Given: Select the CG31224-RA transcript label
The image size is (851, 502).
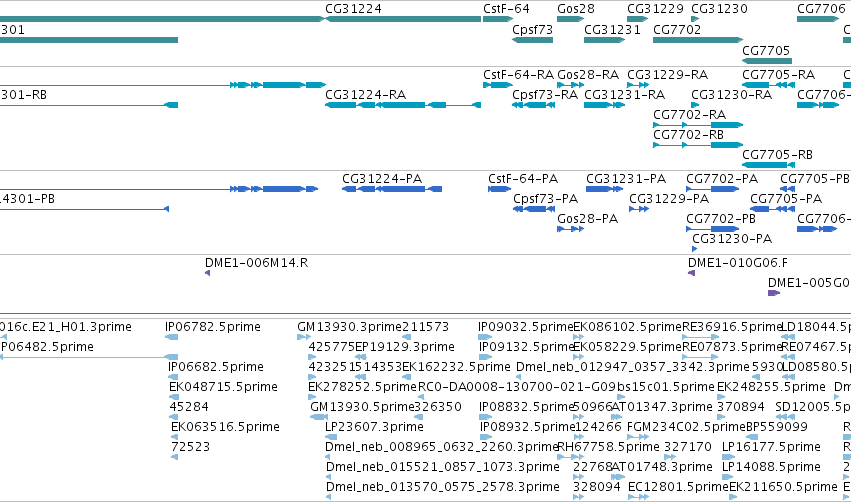Looking at the screenshot, I should 365,94.
